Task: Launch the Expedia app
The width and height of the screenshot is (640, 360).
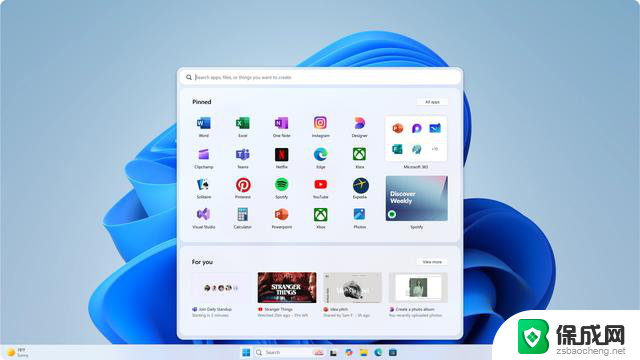Action: [360, 185]
